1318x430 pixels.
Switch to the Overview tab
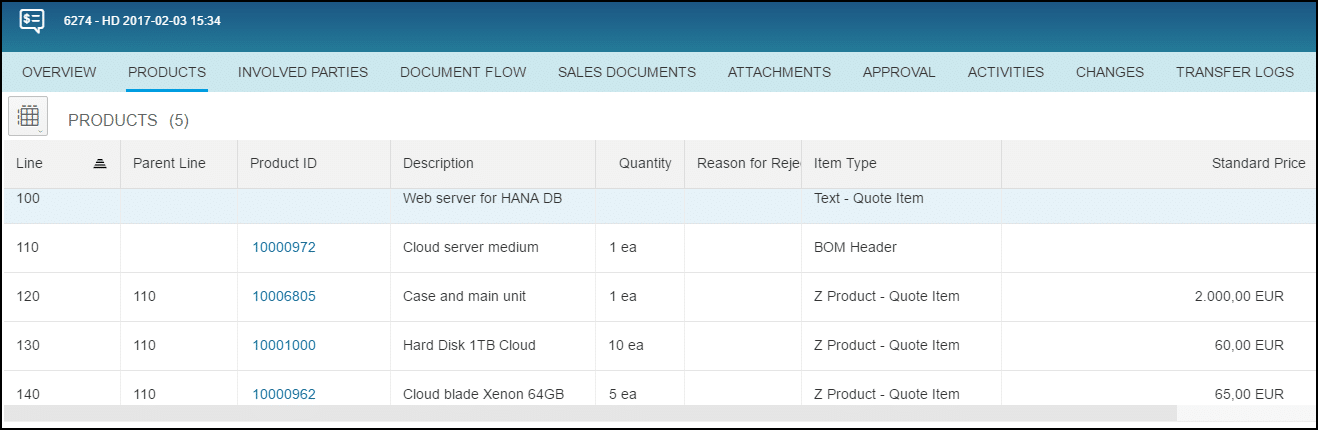(x=59, y=72)
